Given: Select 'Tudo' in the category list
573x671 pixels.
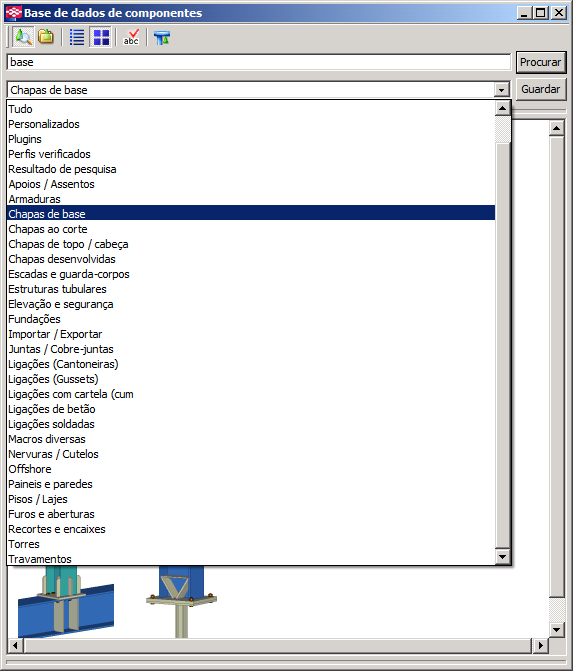Looking at the screenshot, I should tap(251, 109).
